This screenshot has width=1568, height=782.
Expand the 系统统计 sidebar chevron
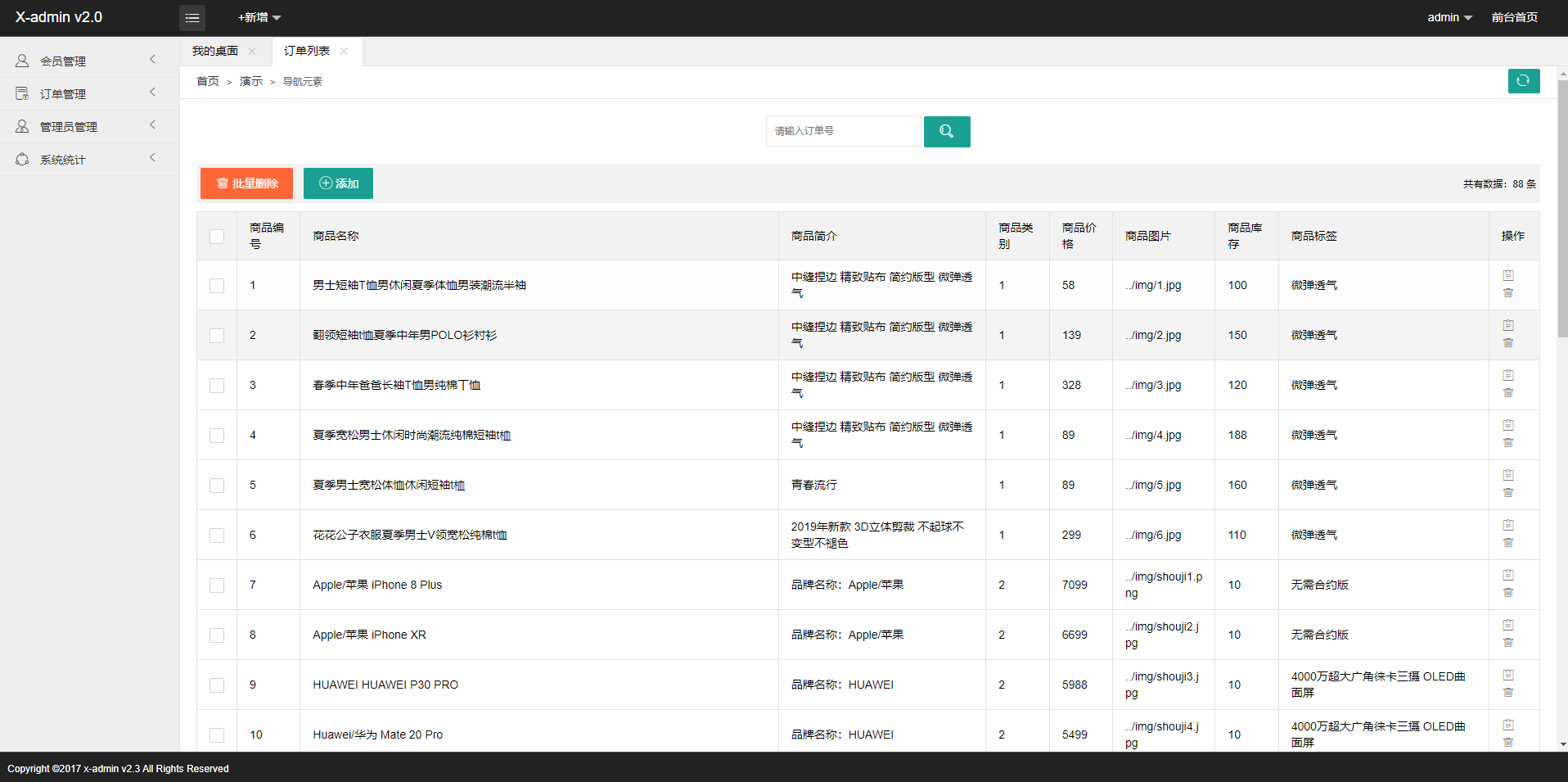tap(153, 157)
